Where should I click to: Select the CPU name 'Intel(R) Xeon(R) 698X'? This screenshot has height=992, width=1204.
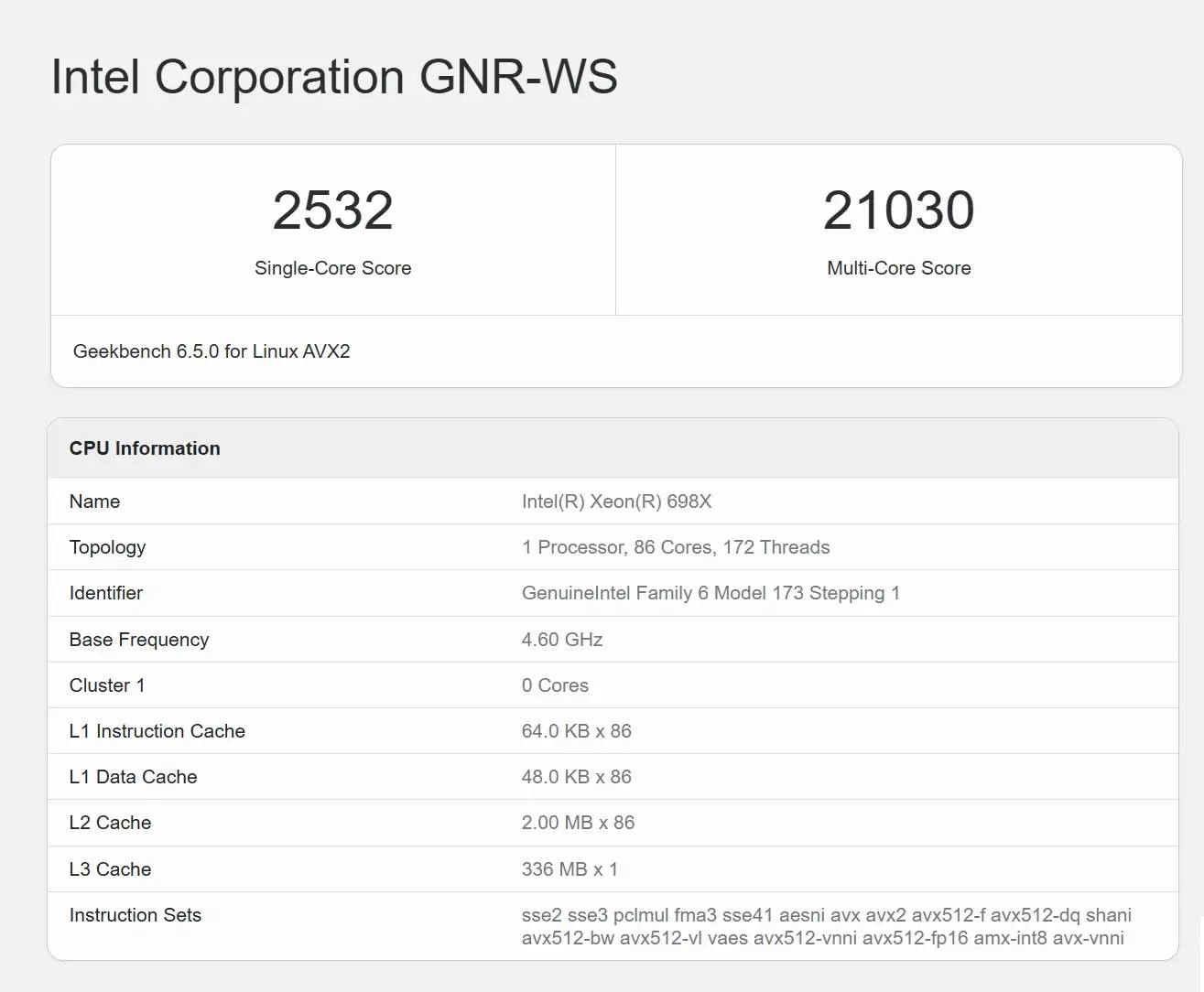tap(617, 501)
